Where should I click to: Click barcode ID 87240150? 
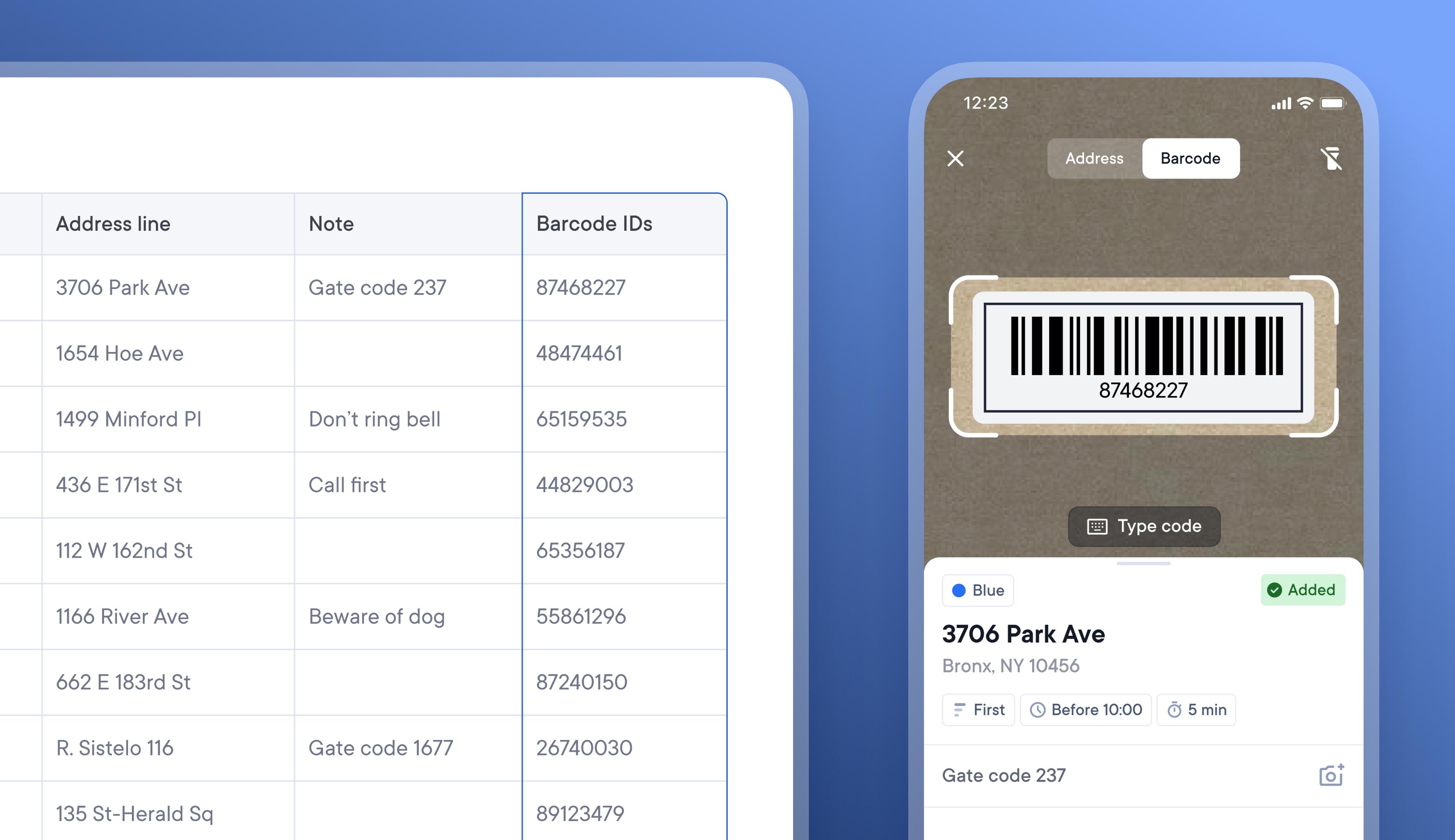tap(624, 682)
